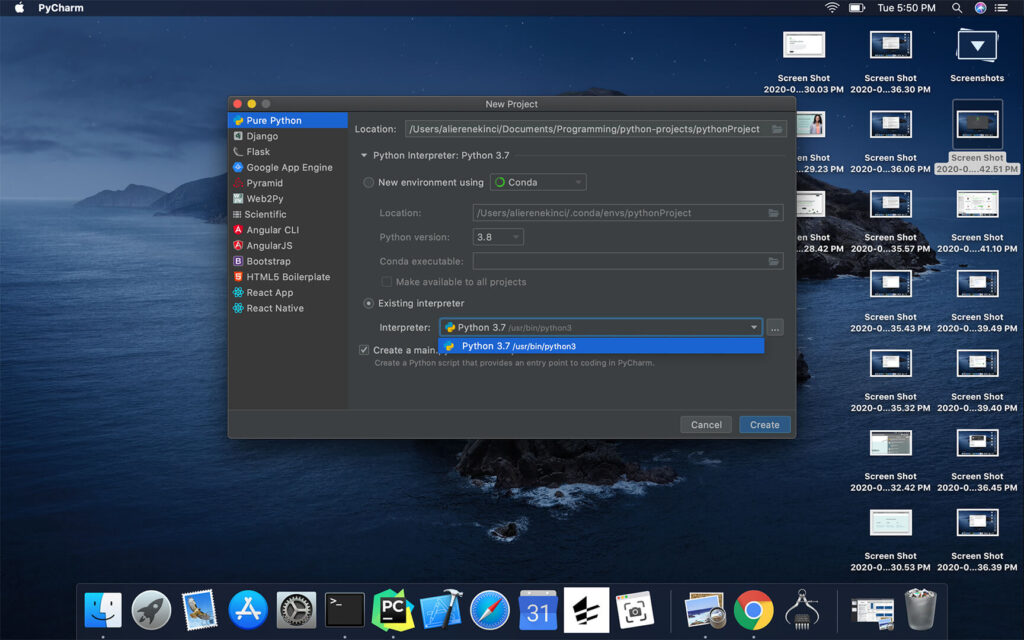Choose the Flask project type
This screenshot has width=1024, height=640.
[287, 152]
